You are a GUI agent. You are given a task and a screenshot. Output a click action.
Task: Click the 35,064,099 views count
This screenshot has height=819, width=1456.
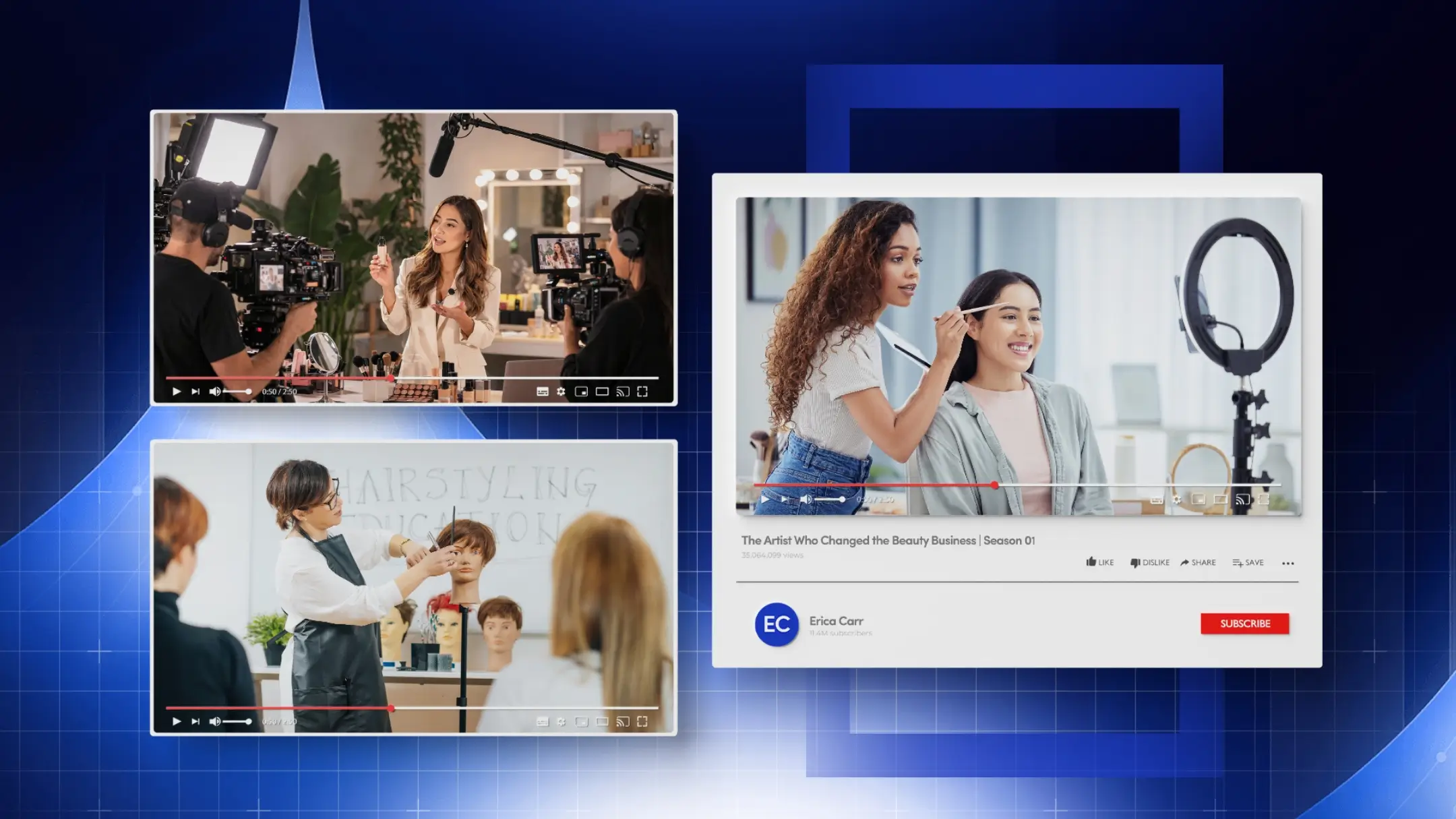click(x=772, y=555)
